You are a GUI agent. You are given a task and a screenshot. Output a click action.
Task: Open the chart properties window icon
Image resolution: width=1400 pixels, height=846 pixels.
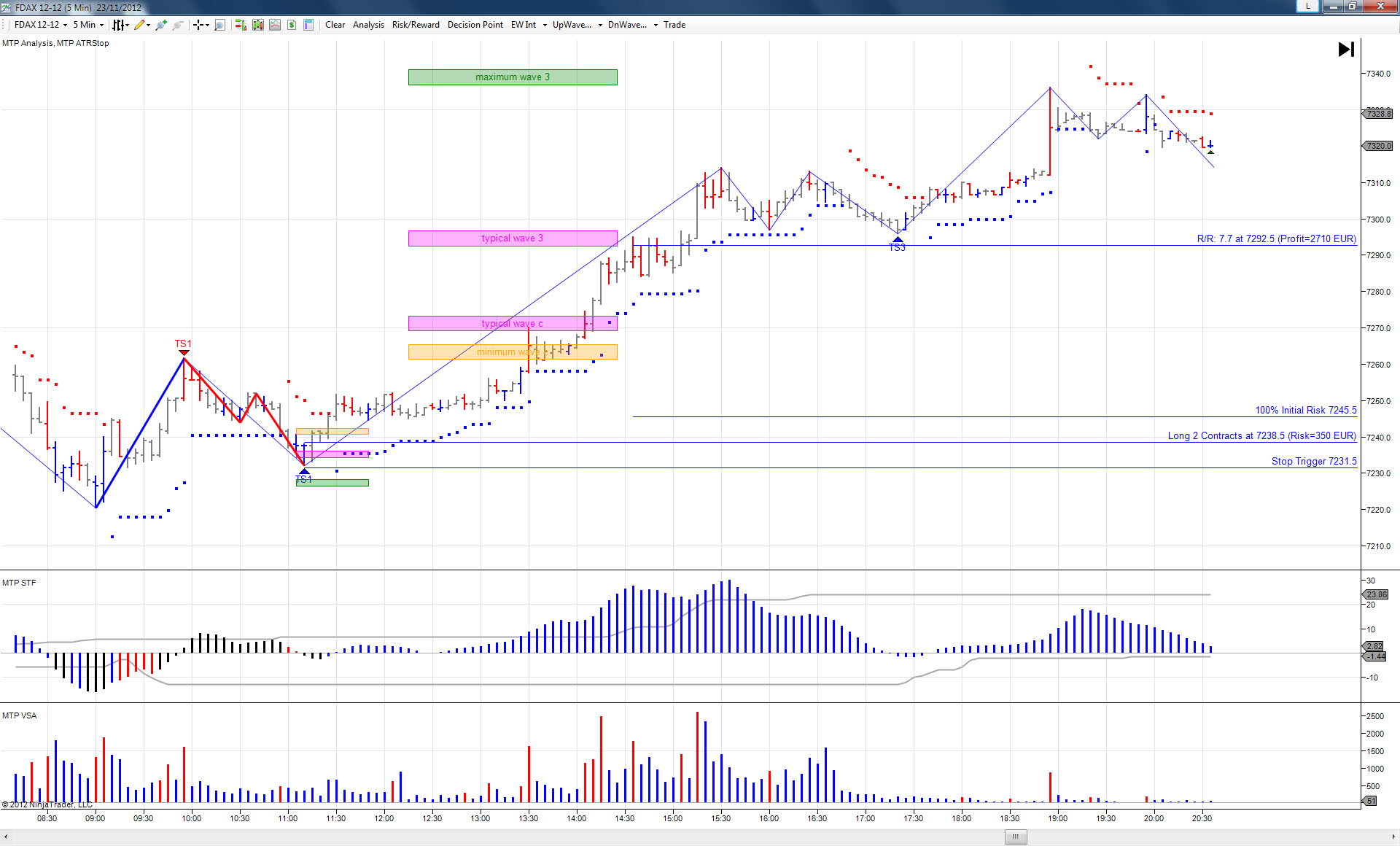(x=308, y=25)
